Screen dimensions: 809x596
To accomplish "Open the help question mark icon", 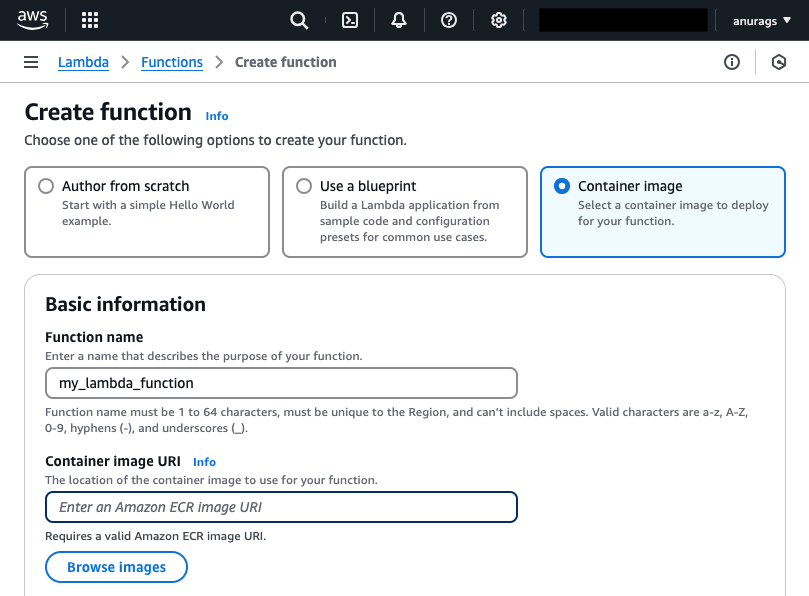I will (x=449, y=20).
